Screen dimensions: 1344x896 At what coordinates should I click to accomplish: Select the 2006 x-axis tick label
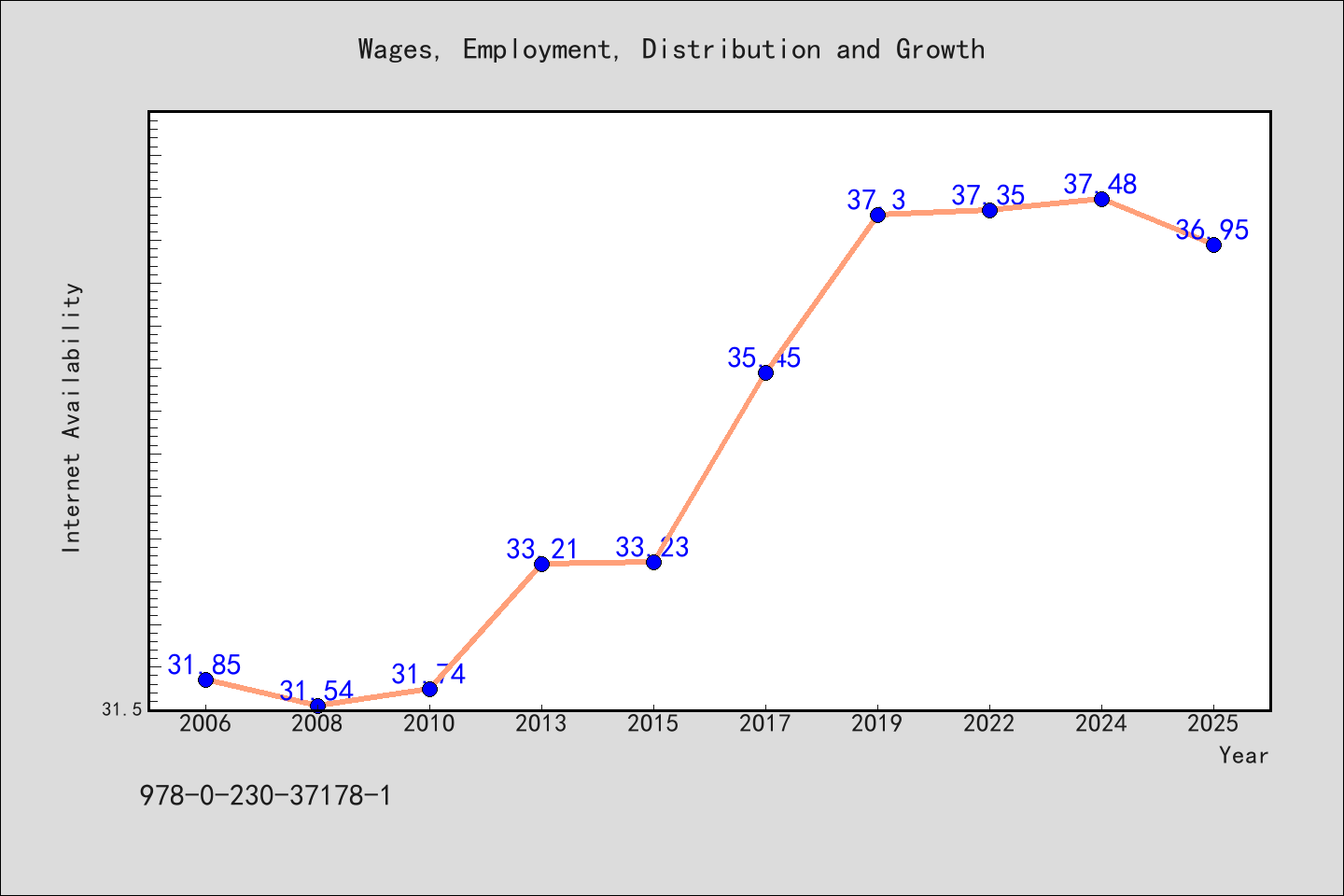pos(205,724)
